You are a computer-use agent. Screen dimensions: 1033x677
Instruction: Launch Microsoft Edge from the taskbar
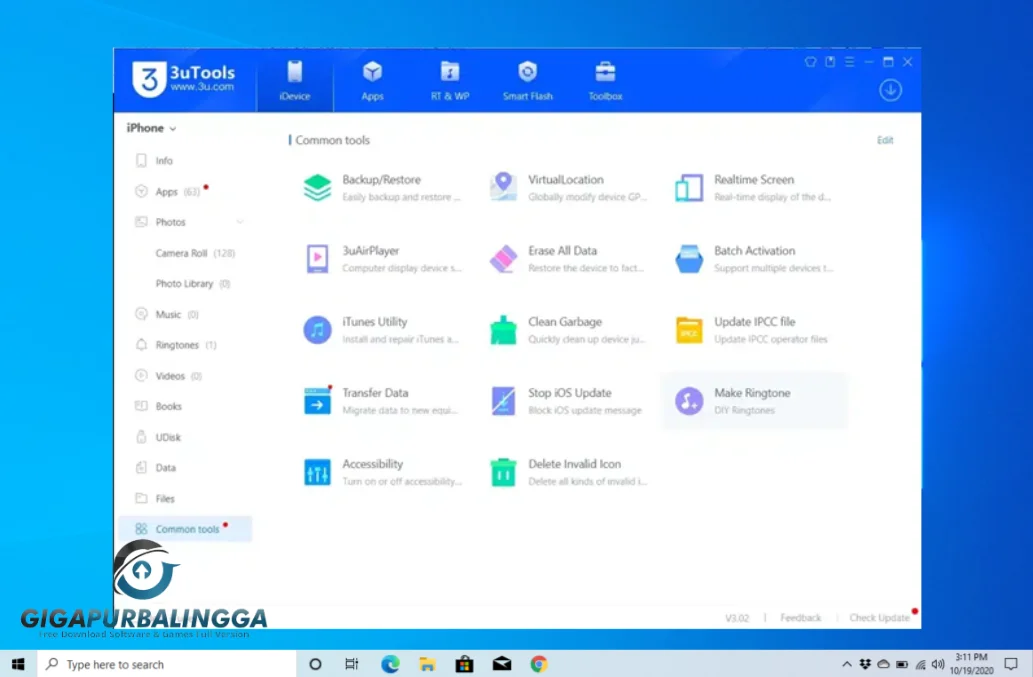[390, 664]
